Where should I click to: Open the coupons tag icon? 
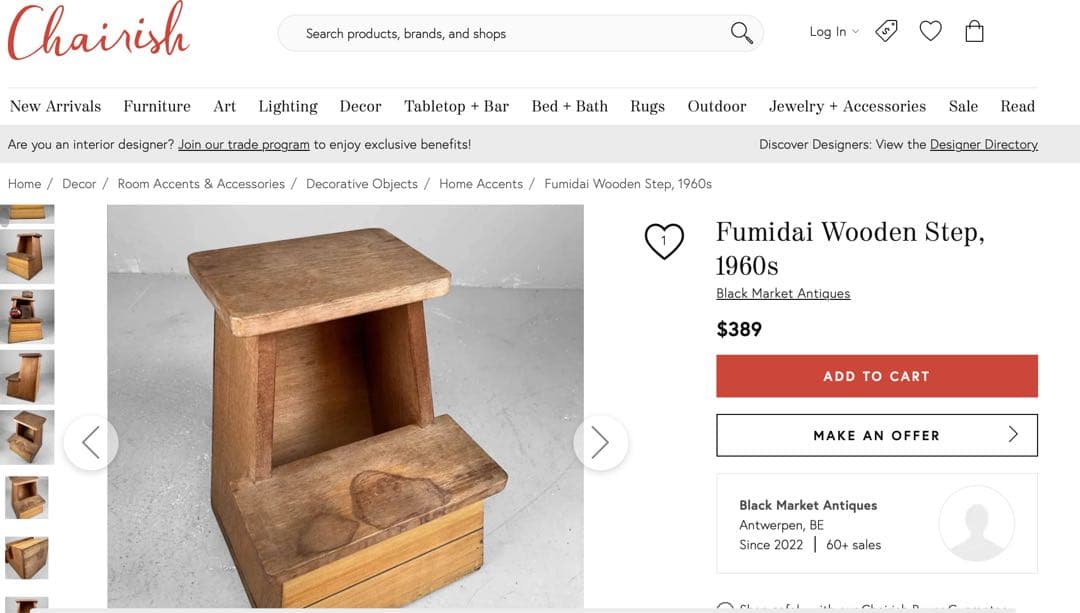point(886,31)
